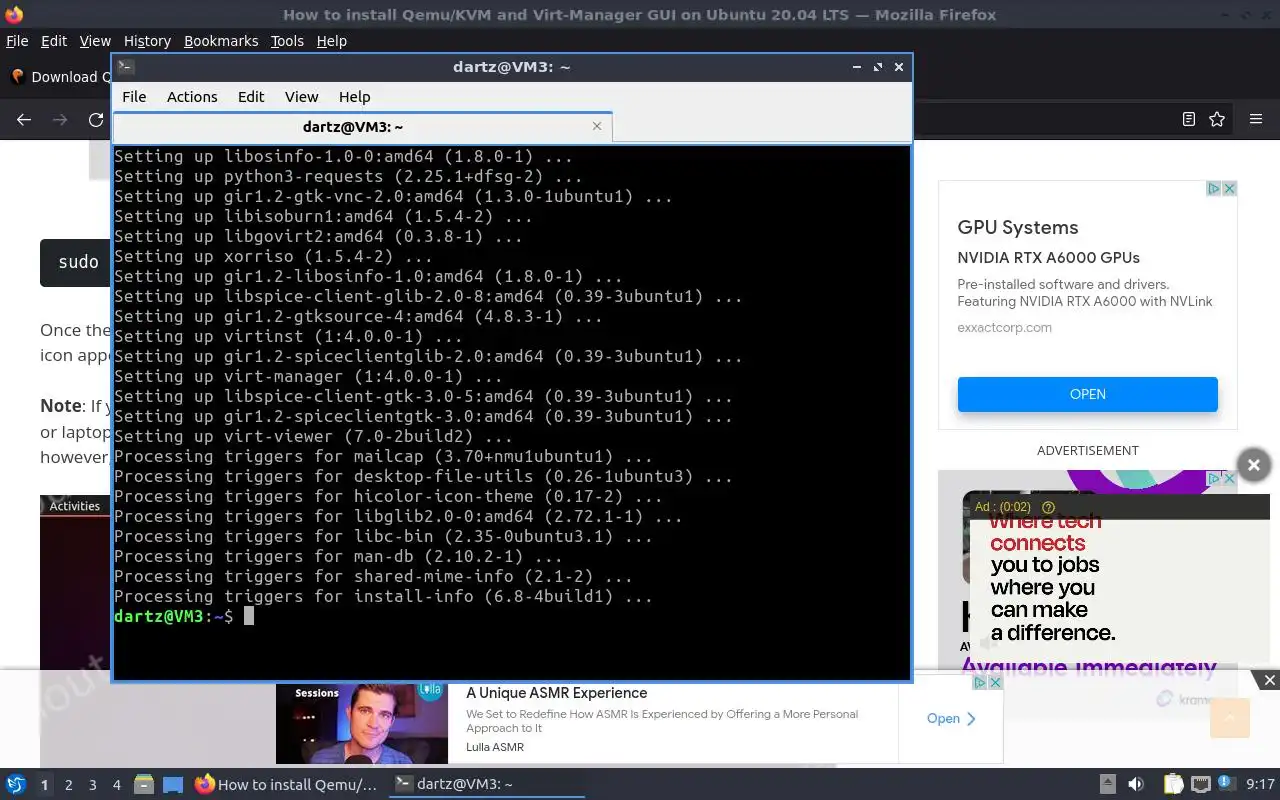Launch the file manager from the panel
This screenshot has width=1280, height=800.
[144, 785]
